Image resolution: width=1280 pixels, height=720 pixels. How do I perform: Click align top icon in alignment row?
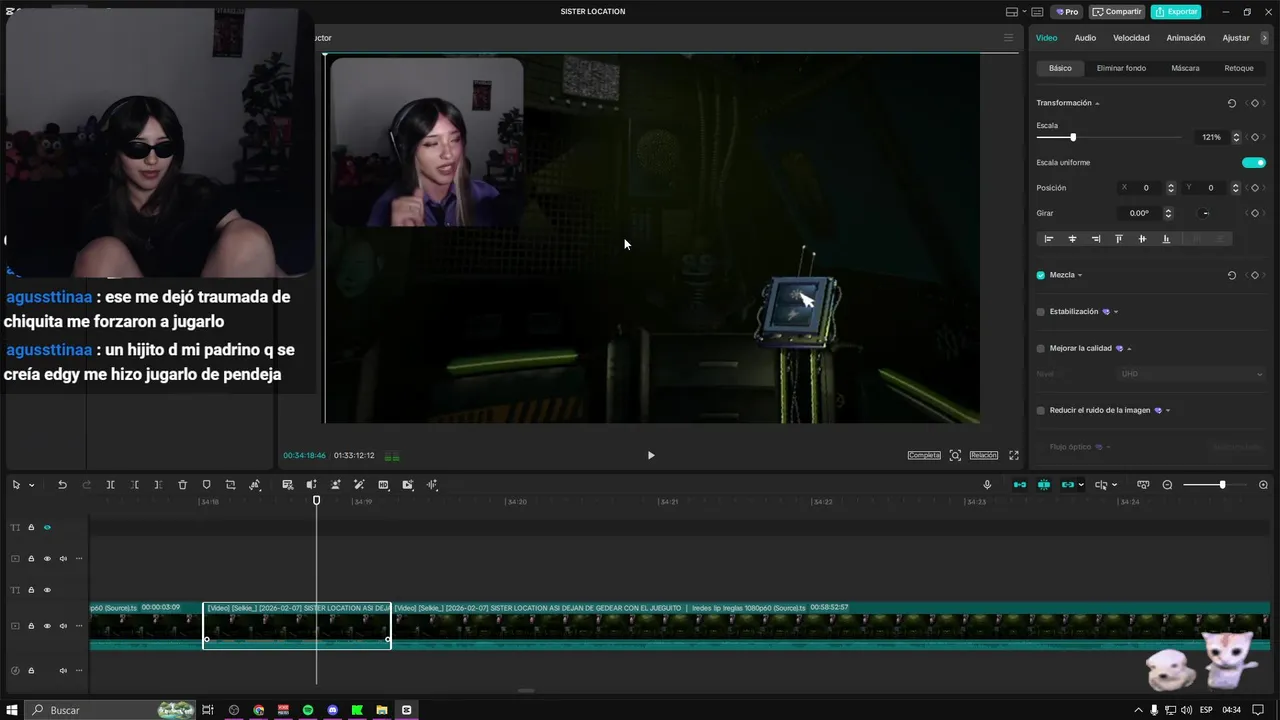coord(1118,239)
